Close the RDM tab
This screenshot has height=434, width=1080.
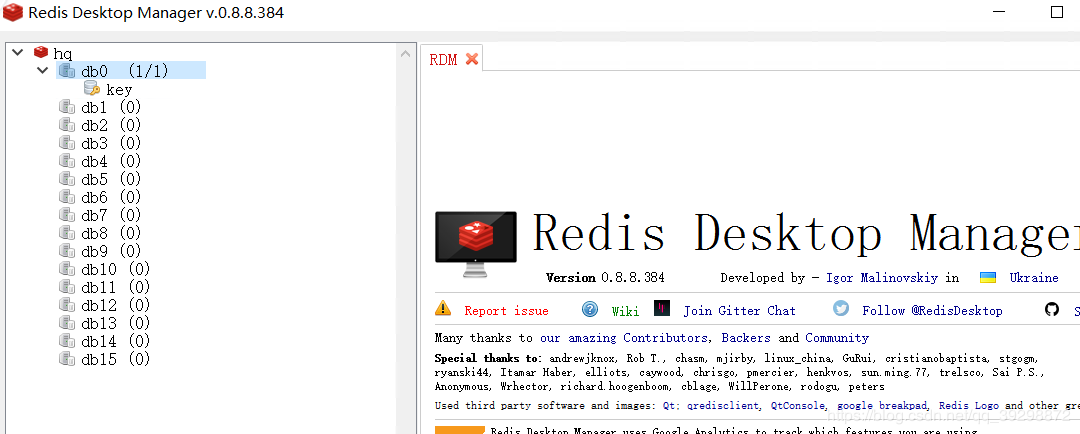pyautogui.click(x=472, y=59)
